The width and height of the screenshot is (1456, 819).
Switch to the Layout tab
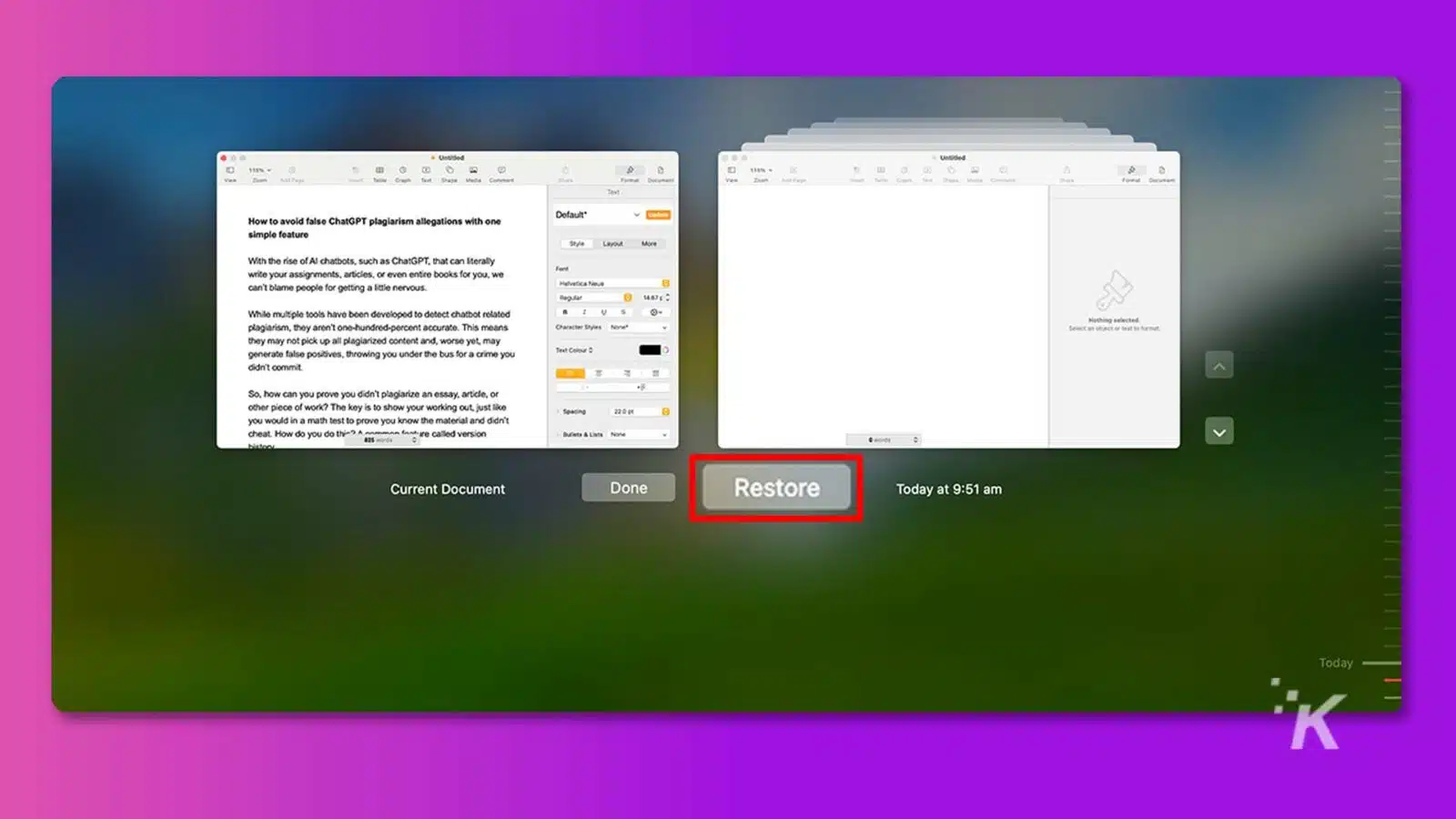tap(612, 244)
